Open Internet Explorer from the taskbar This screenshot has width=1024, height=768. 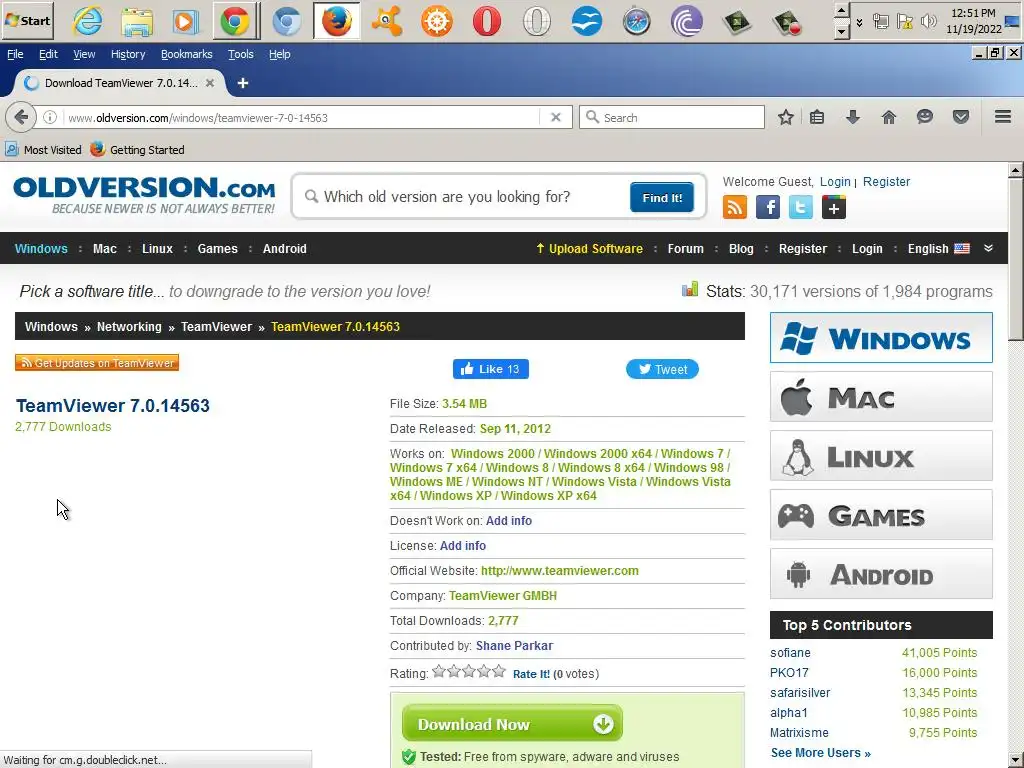click(88, 21)
